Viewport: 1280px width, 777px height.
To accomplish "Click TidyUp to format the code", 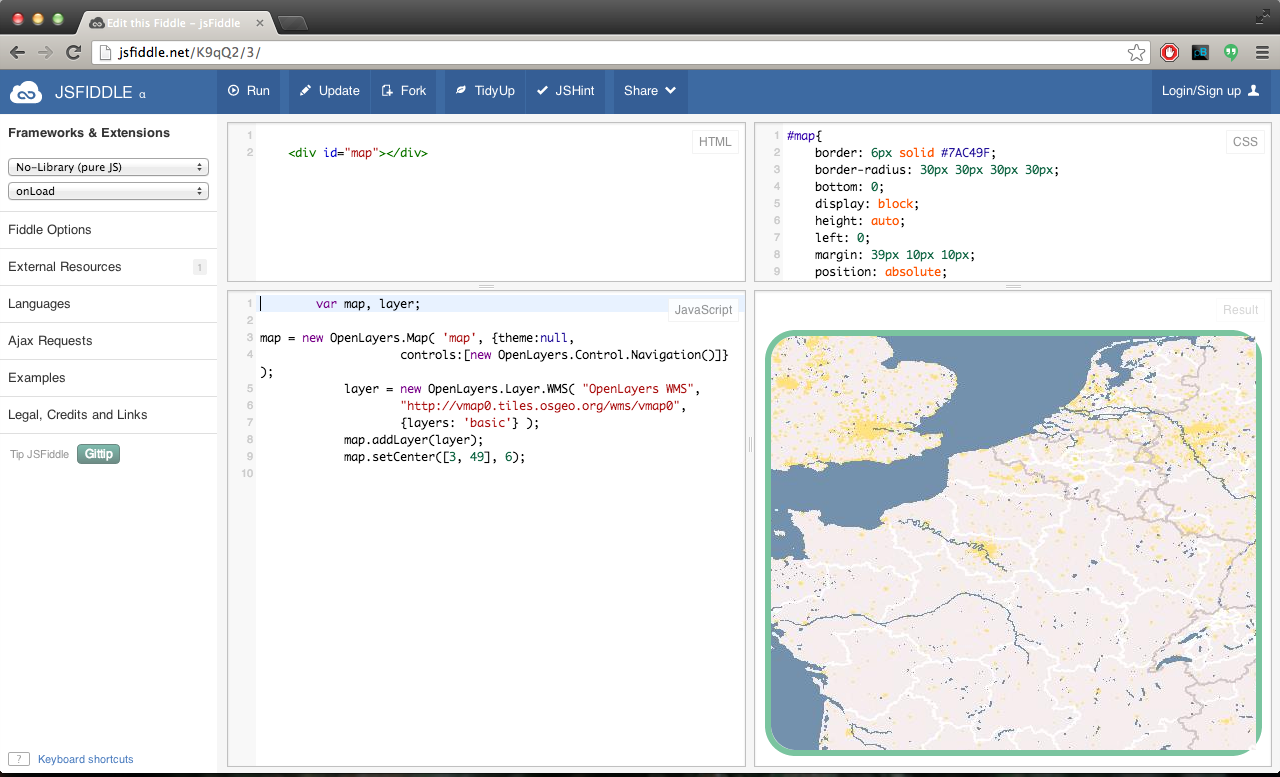I will click(484, 91).
